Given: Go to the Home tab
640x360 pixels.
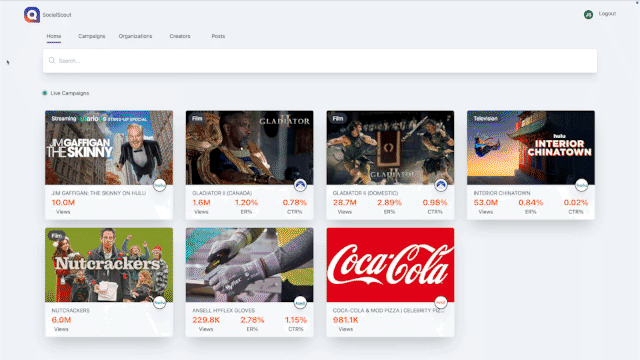Looking at the screenshot, I should (x=54, y=36).
